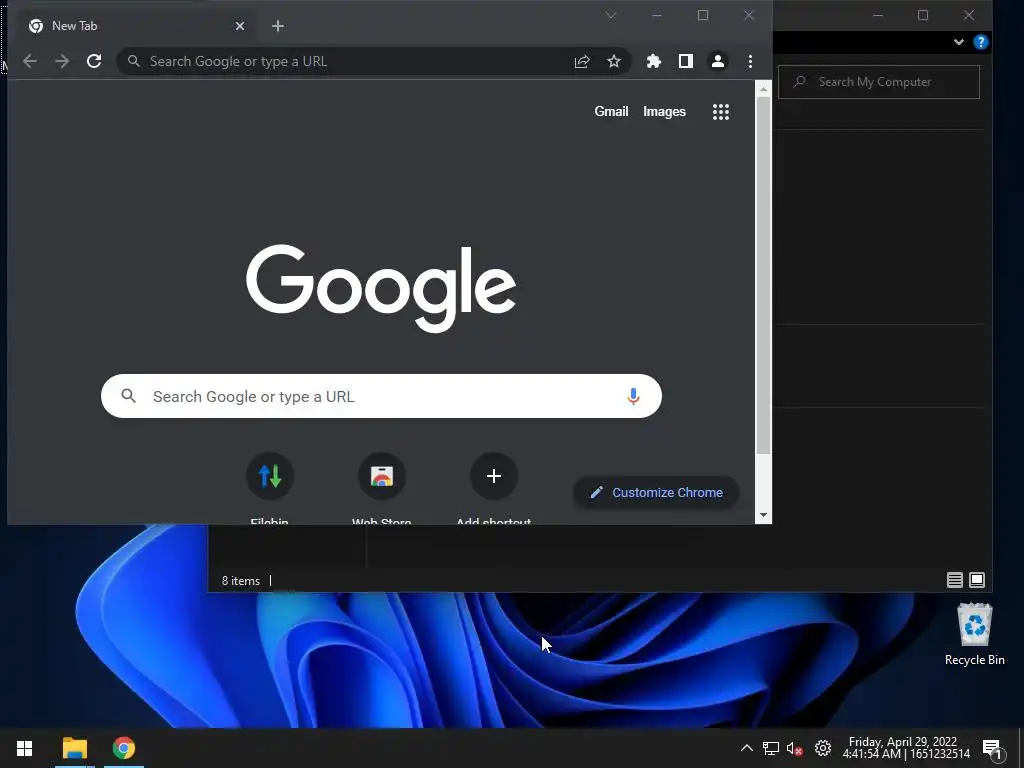Go forward using Chrome's forward arrow
Screen dimensions: 1024x768
62,61
